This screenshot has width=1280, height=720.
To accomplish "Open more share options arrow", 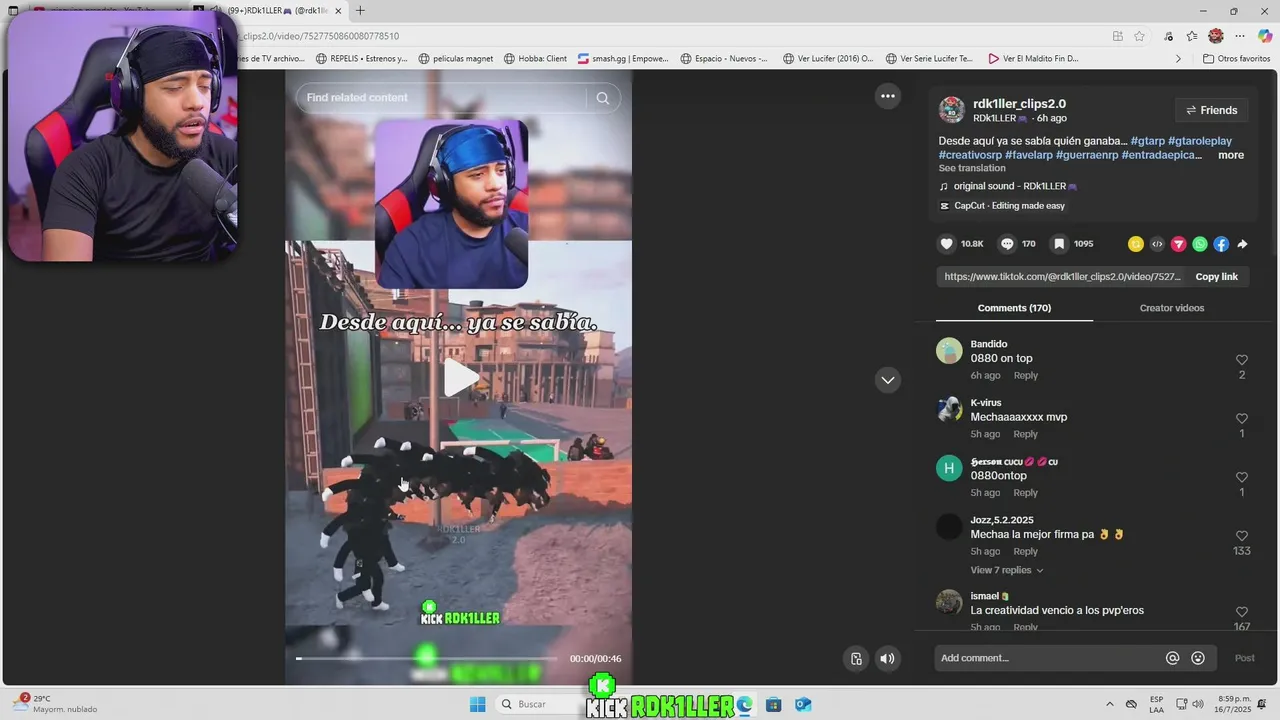I will [x=1242, y=244].
